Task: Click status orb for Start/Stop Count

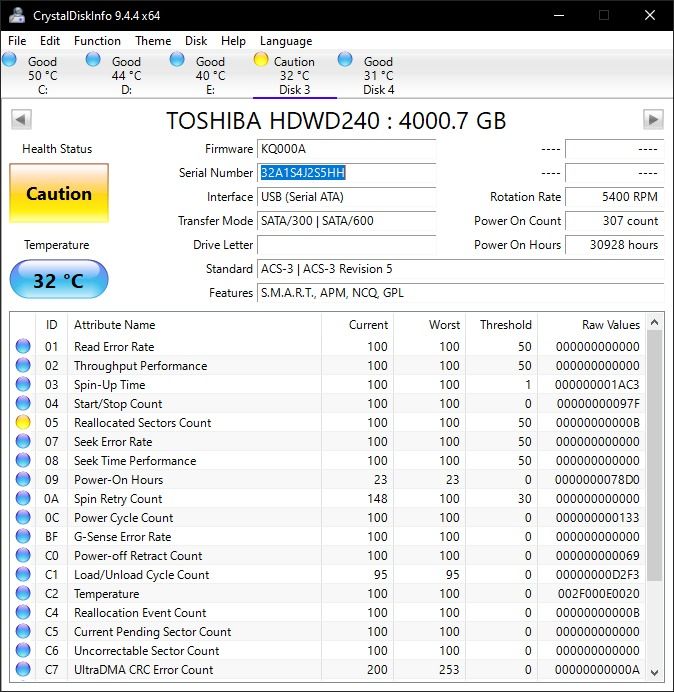Action: coord(23,403)
